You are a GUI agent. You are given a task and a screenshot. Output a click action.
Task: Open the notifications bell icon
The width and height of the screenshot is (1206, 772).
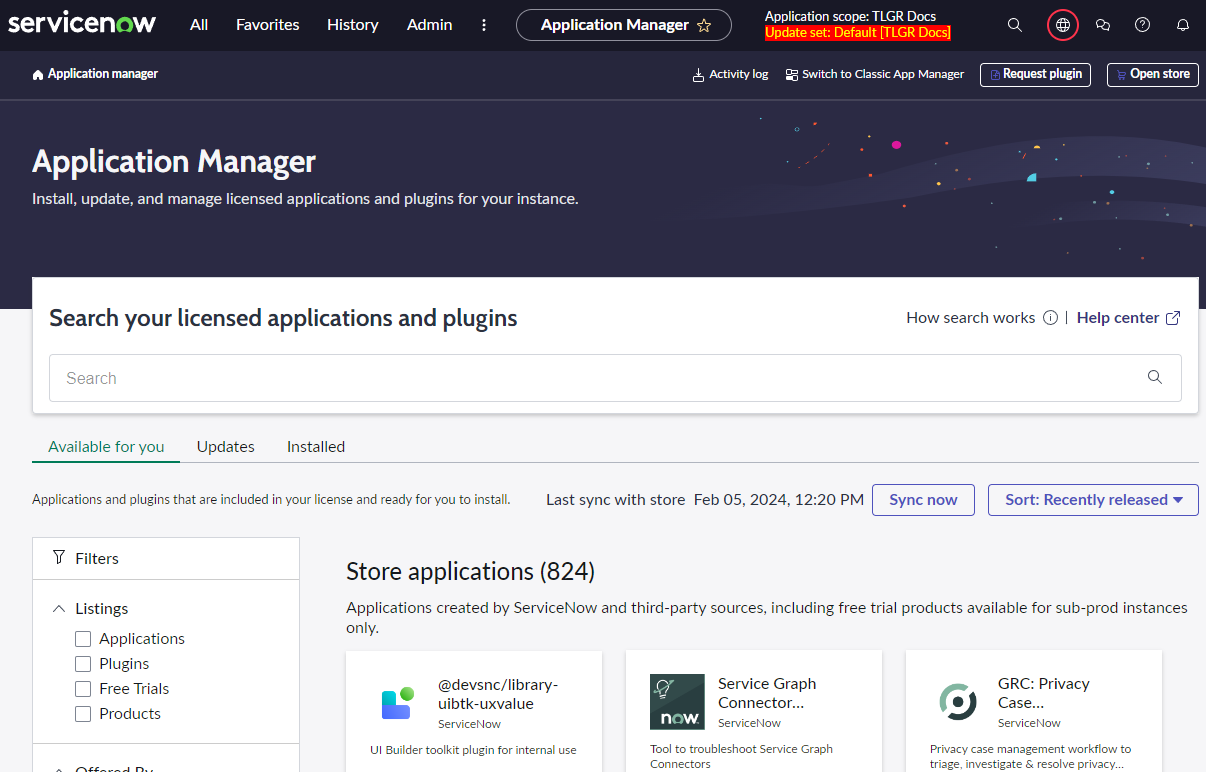tap(1183, 25)
